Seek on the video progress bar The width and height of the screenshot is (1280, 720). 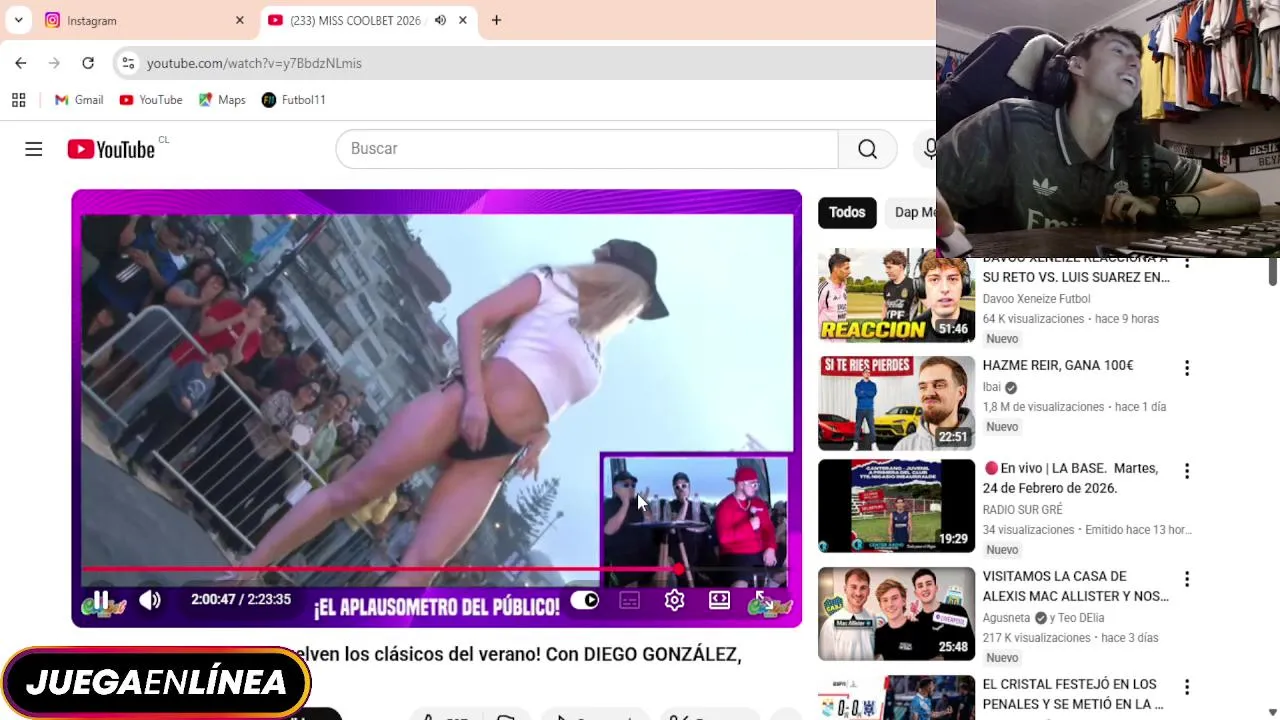point(436,569)
